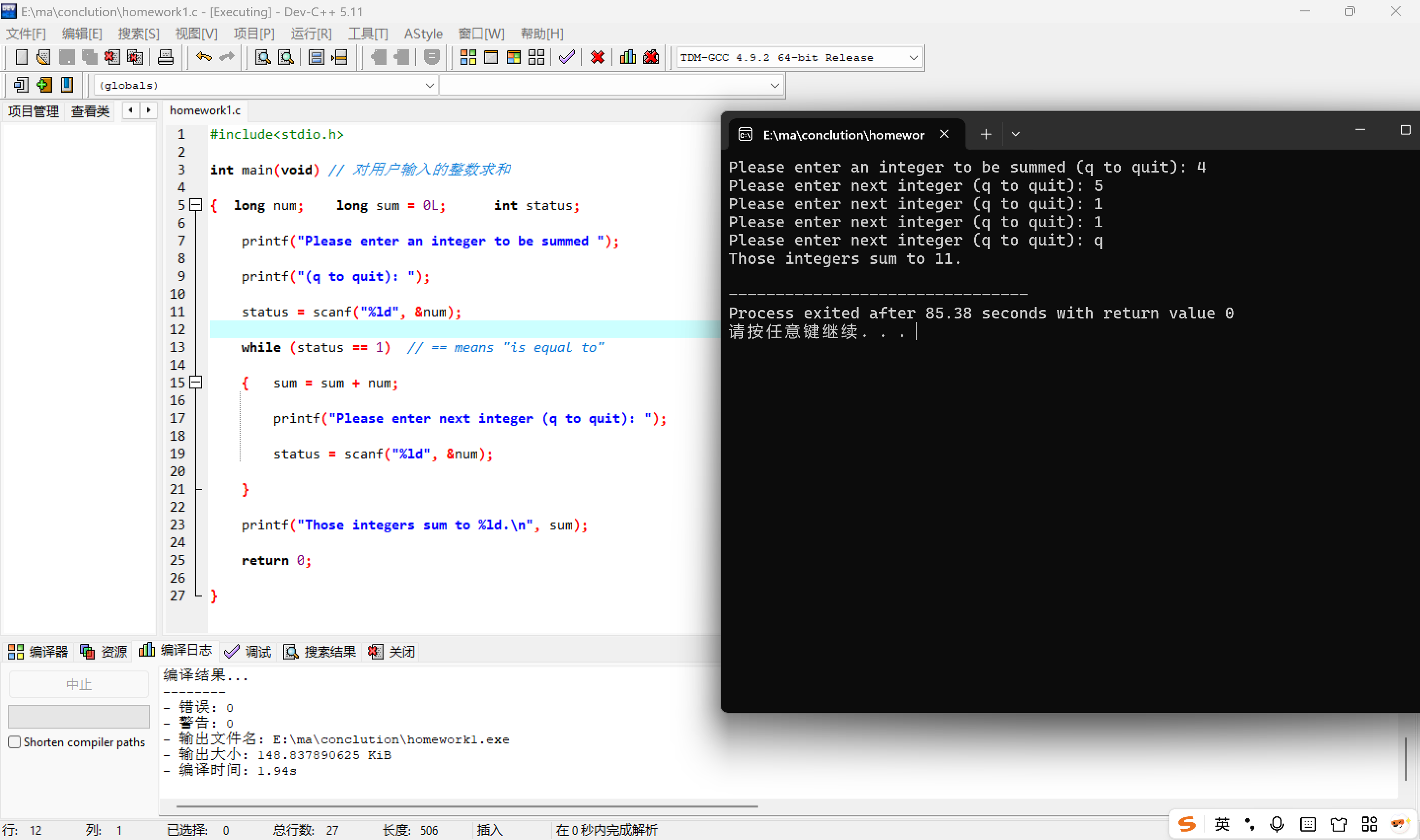
Task: Click the Debug checkmark icon
Action: click(x=567, y=57)
